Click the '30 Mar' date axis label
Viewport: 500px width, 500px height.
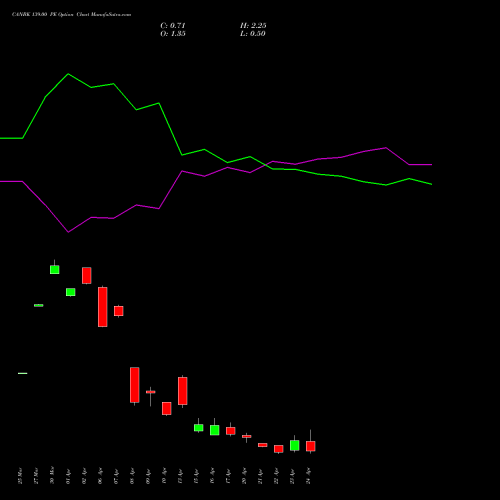(52, 476)
